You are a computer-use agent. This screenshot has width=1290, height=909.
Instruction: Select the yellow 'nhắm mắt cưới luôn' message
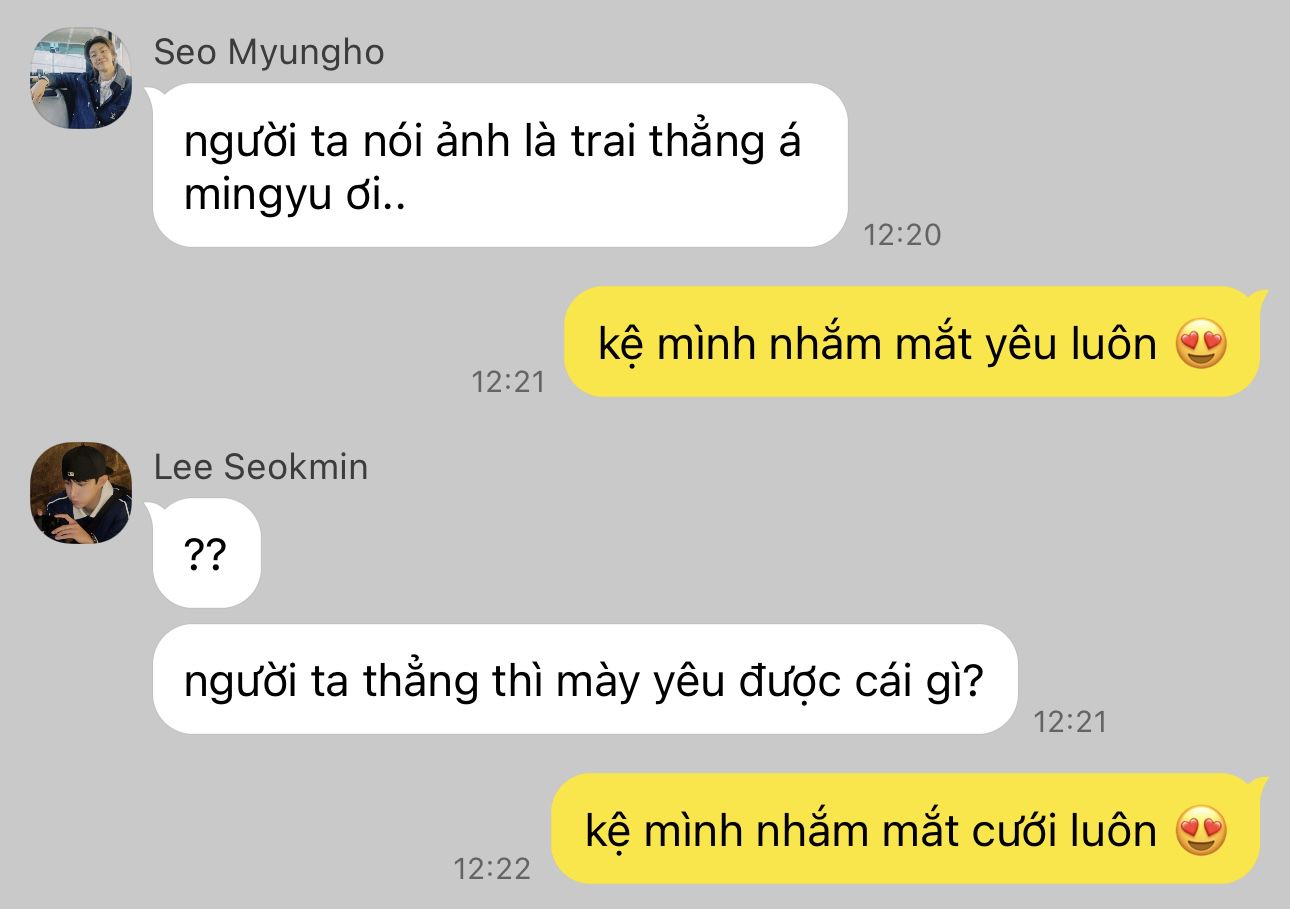[x=906, y=829]
